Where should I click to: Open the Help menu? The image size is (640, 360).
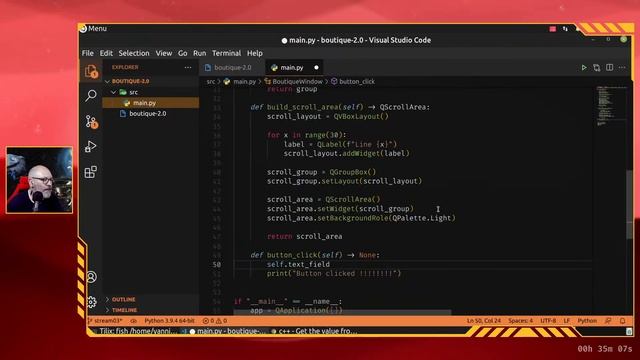point(255,53)
